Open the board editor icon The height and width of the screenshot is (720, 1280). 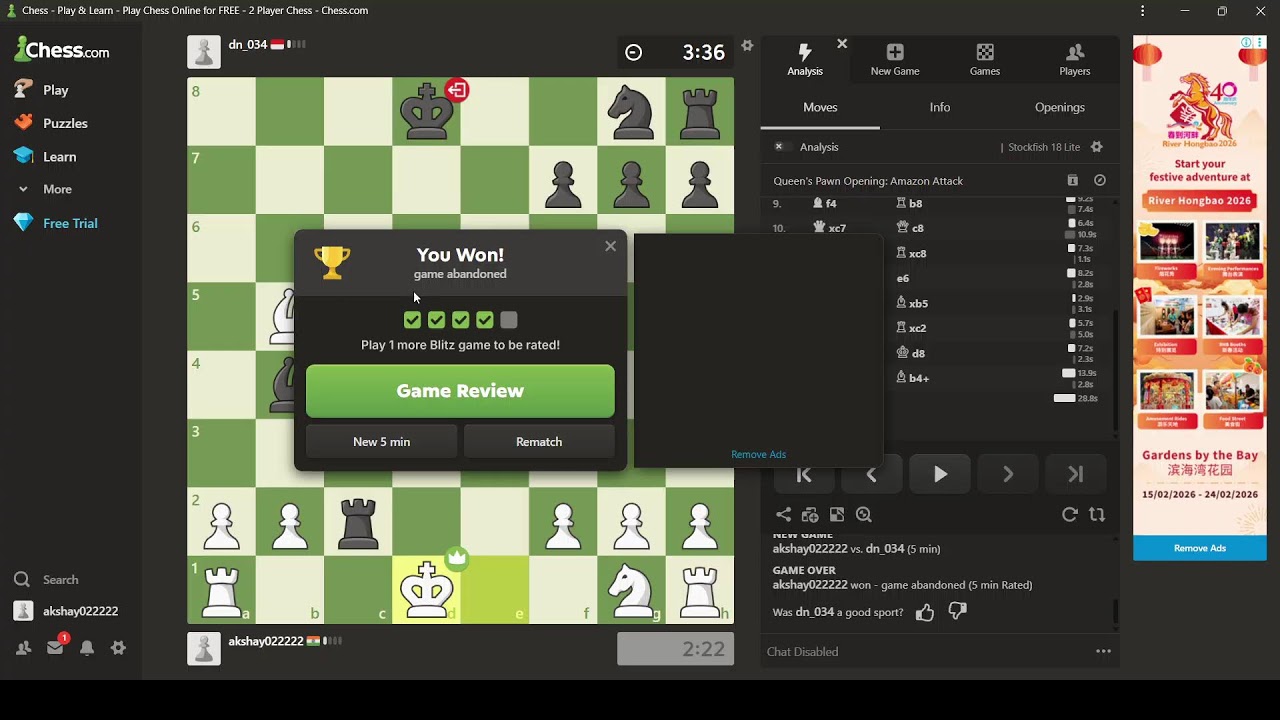coord(837,515)
